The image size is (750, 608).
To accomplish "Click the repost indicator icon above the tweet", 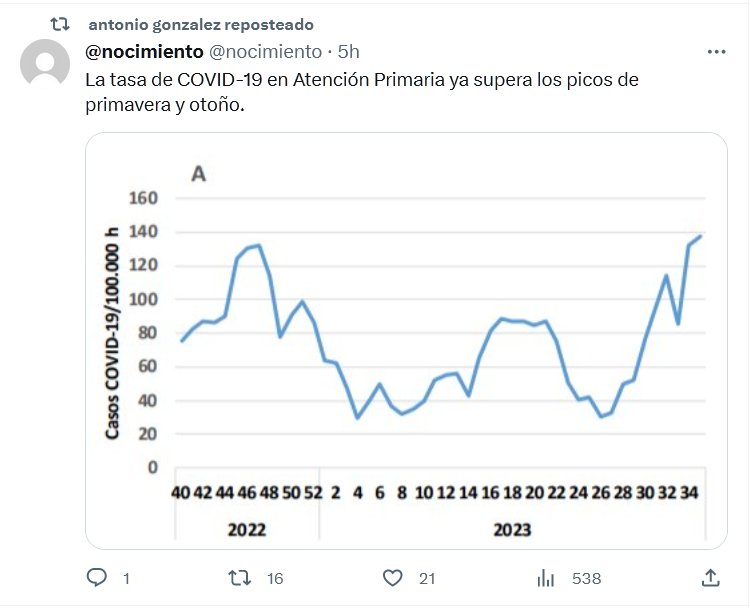I will point(60,24).
